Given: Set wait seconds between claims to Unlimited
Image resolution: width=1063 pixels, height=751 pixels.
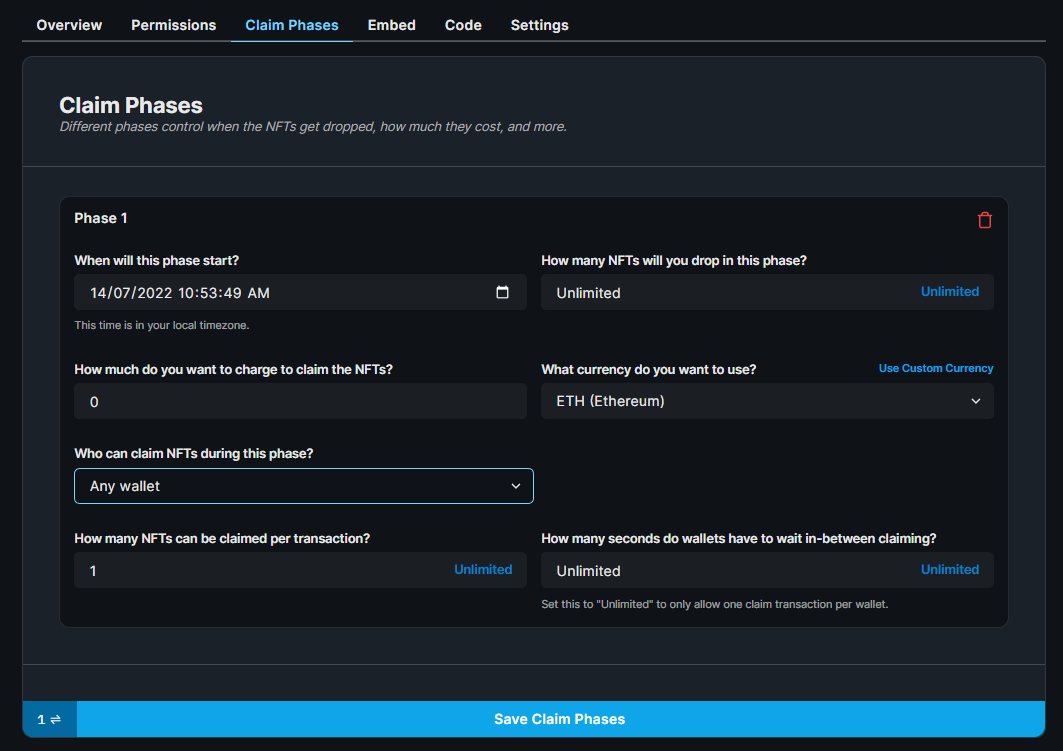Looking at the screenshot, I should point(949,569).
